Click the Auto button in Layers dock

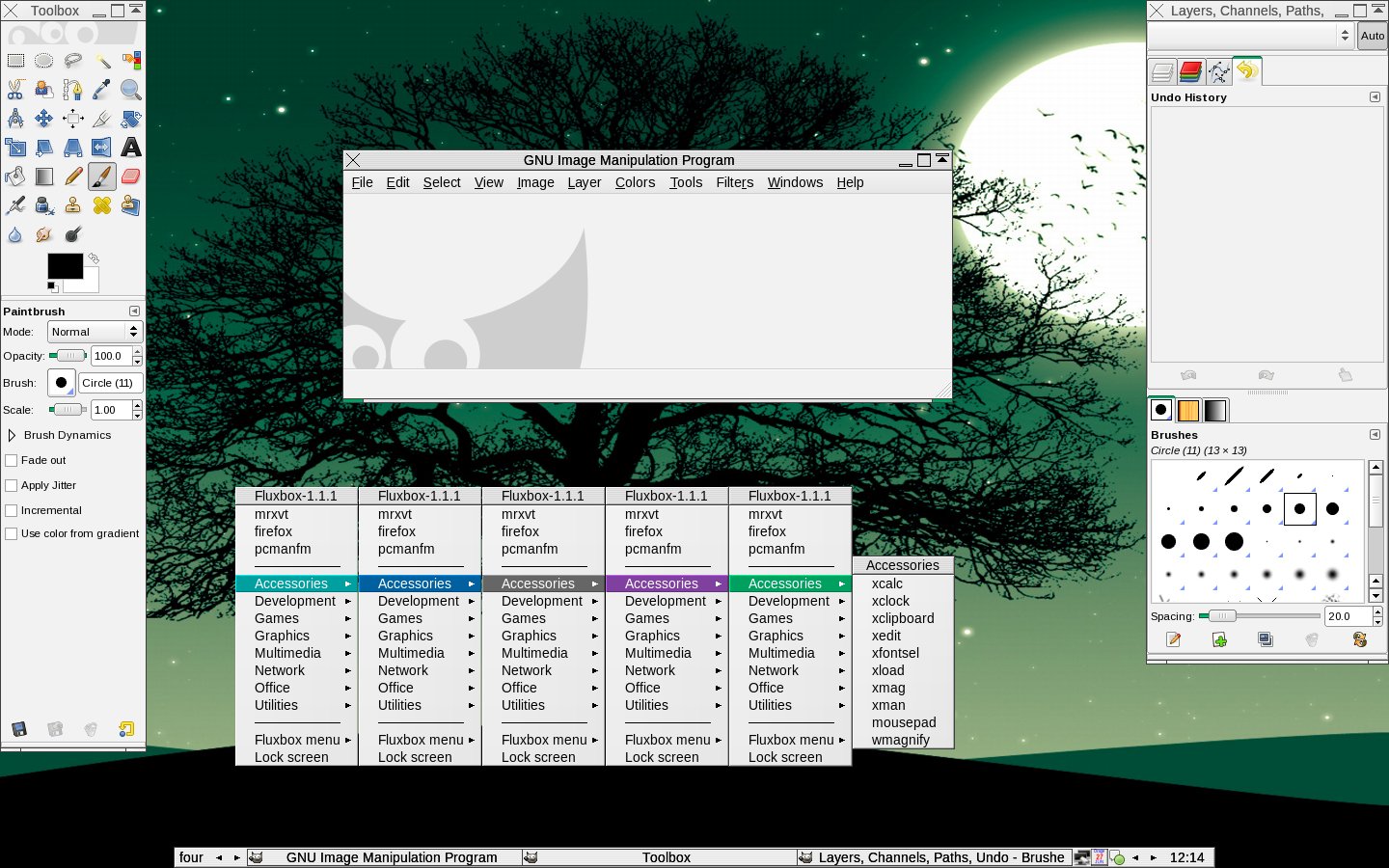(x=1373, y=36)
